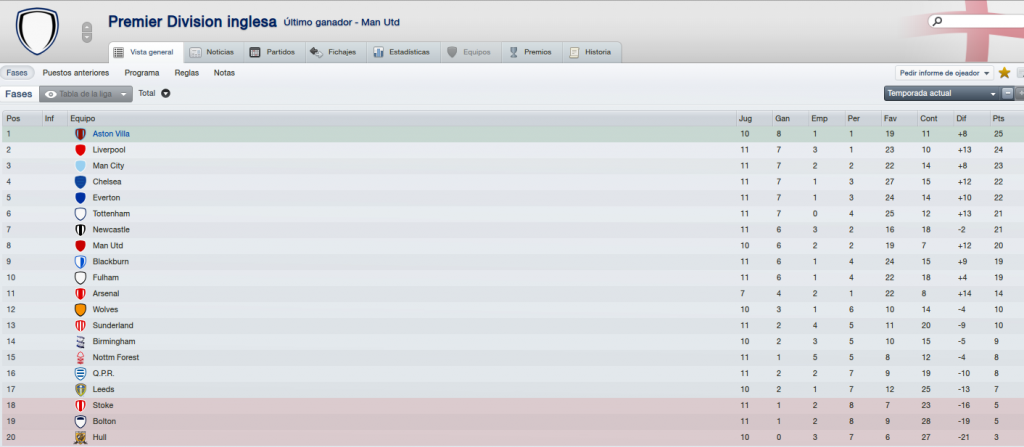Click the Hull club badge

pyautogui.click(x=80, y=437)
